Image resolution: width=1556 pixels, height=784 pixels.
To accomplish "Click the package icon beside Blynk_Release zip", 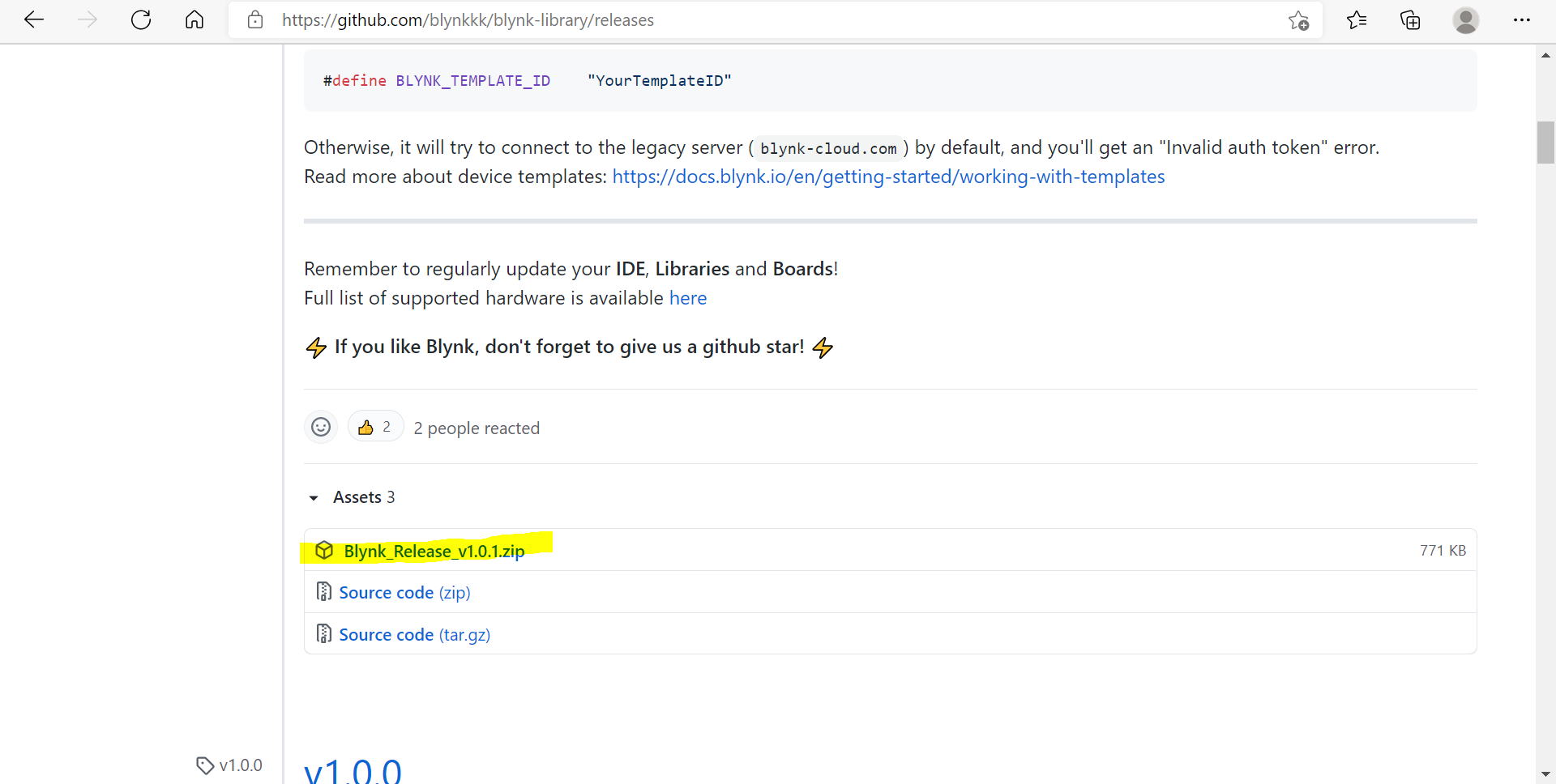I will 324,551.
